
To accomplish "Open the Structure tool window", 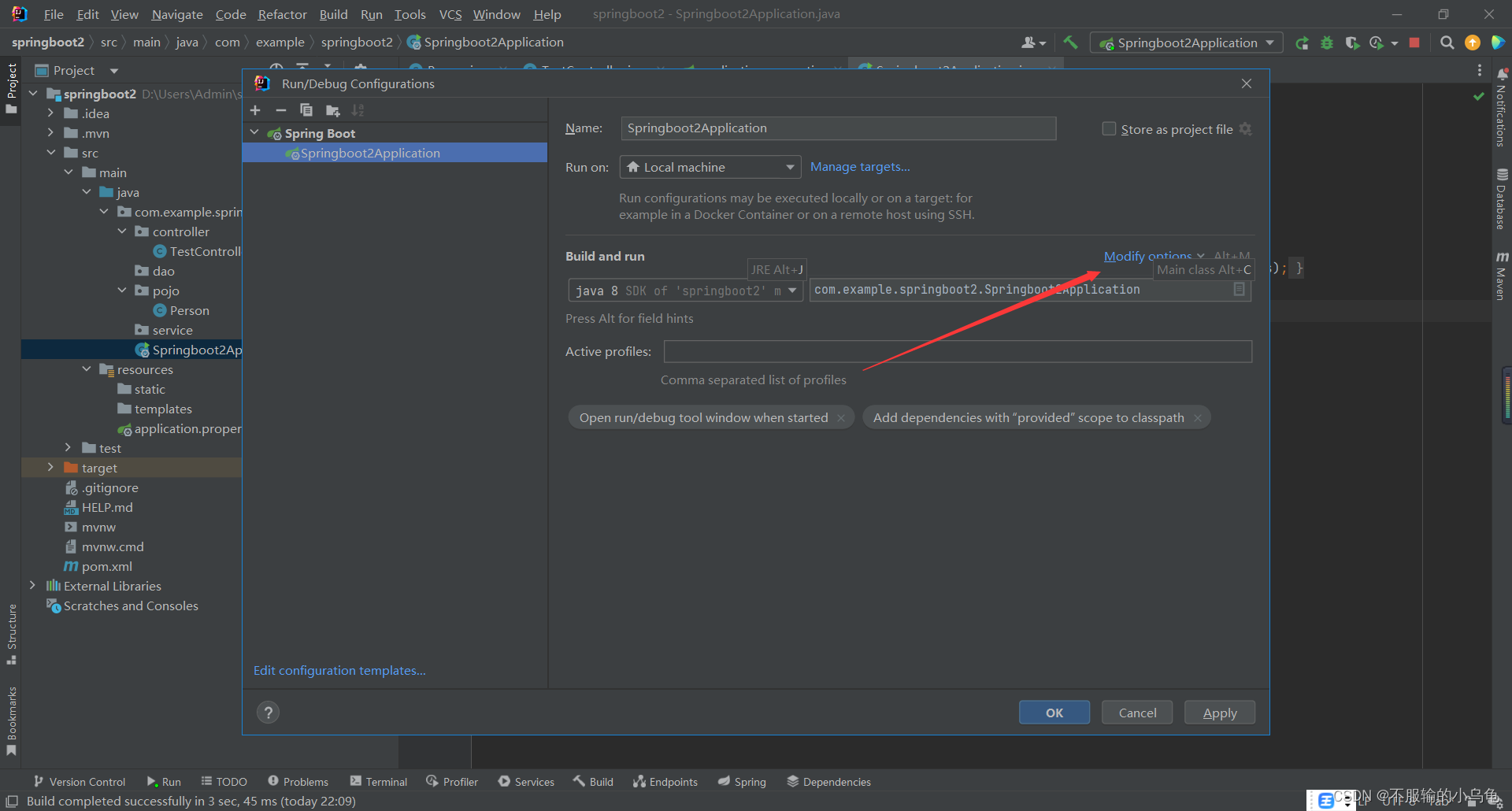I will click(11, 634).
